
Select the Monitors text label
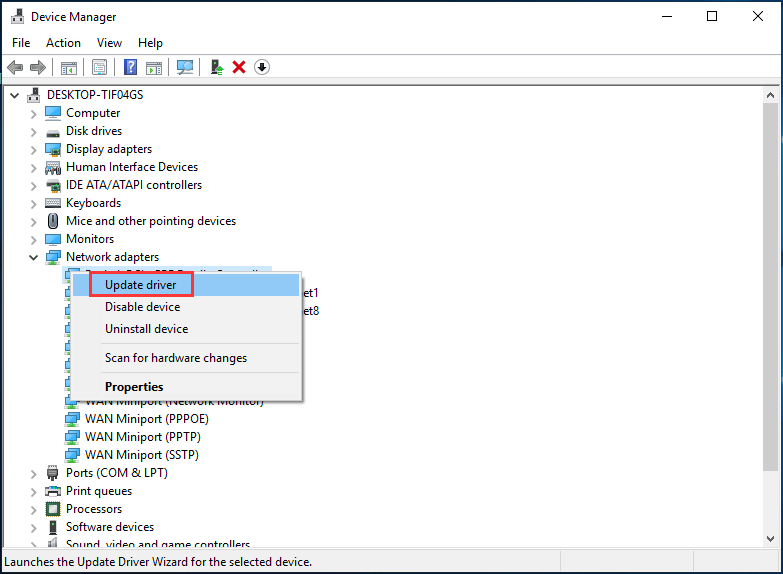[x=90, y=239]
